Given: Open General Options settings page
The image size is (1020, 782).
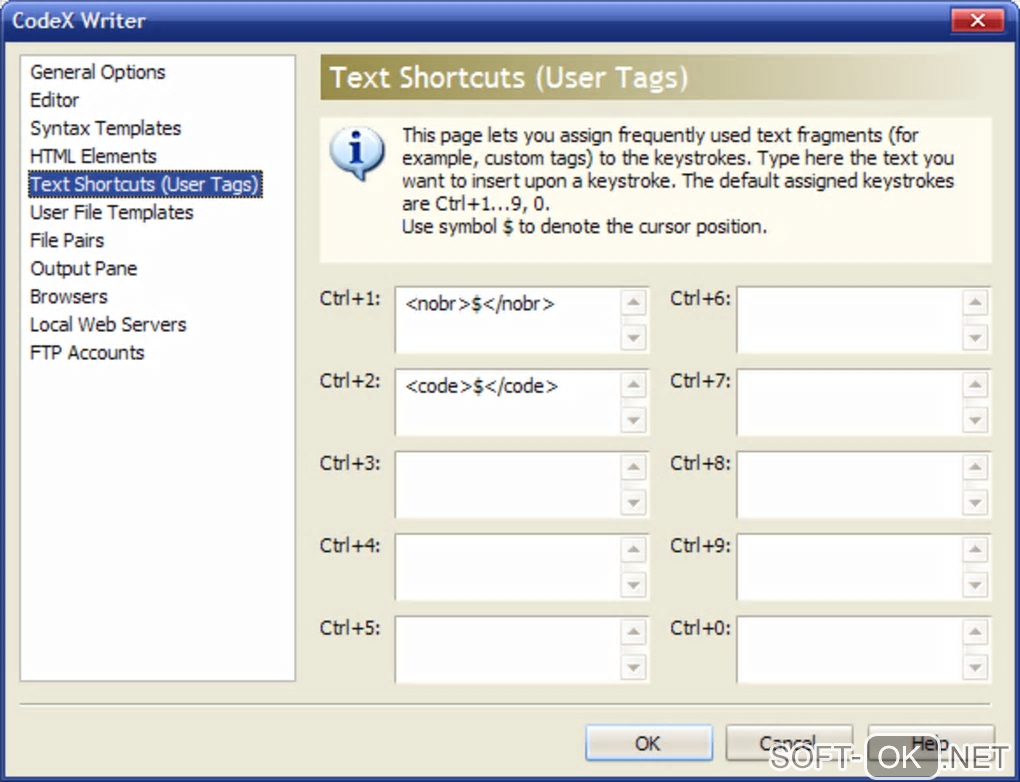Looking at the screenshot, I should [98, 72].
